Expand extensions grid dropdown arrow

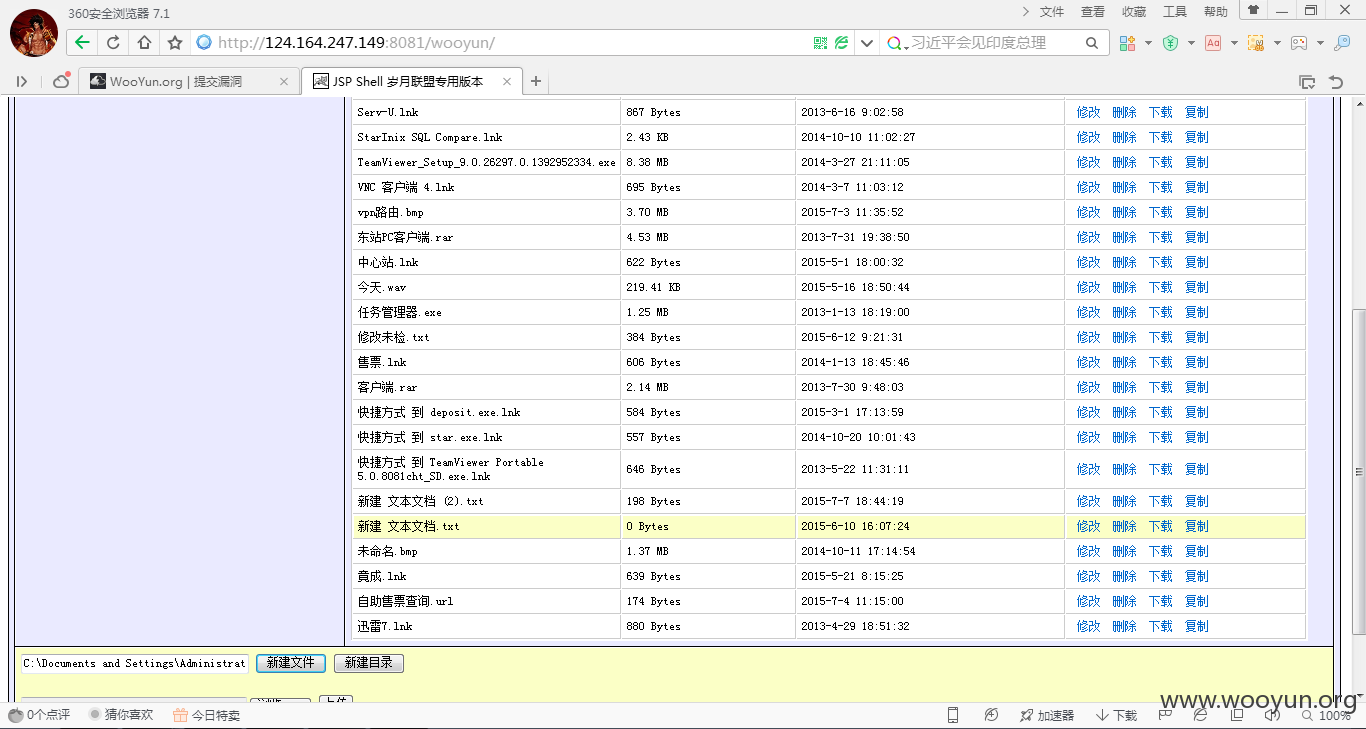tap(1148, 43)
